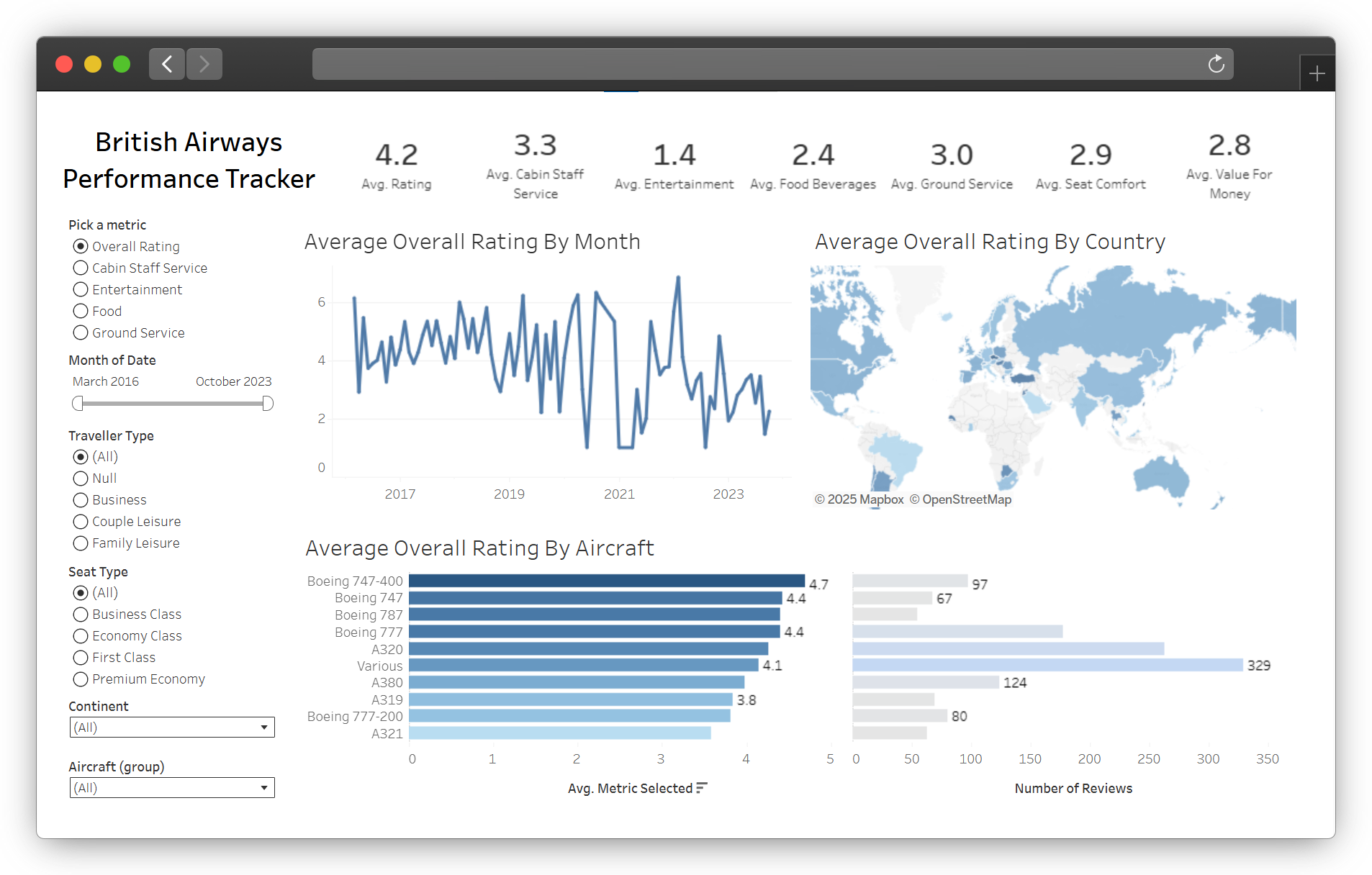Open the Mapbox attribution link
Screen dimensions: 1372x875
pos(865,499)
